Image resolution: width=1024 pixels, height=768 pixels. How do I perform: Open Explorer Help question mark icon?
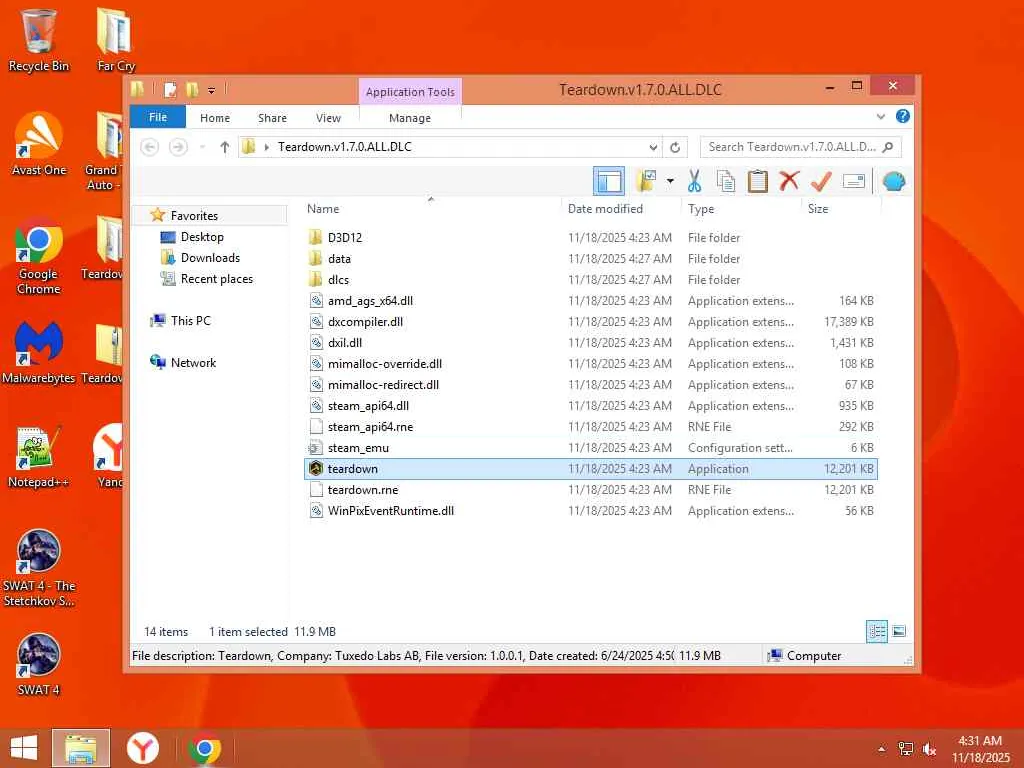[x=903, y=116]
